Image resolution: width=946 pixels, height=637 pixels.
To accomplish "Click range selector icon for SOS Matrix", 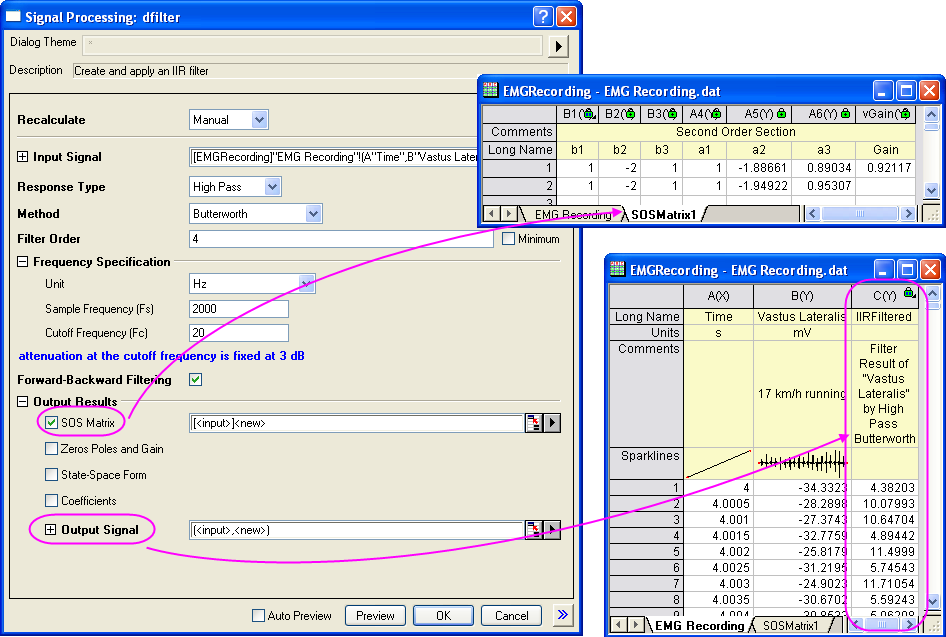I will click(534, 423).
